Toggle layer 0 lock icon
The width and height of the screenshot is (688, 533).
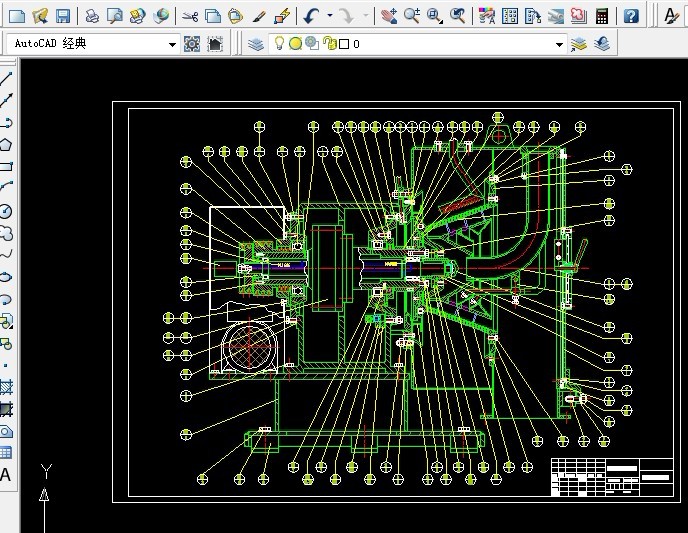(329, 43)
